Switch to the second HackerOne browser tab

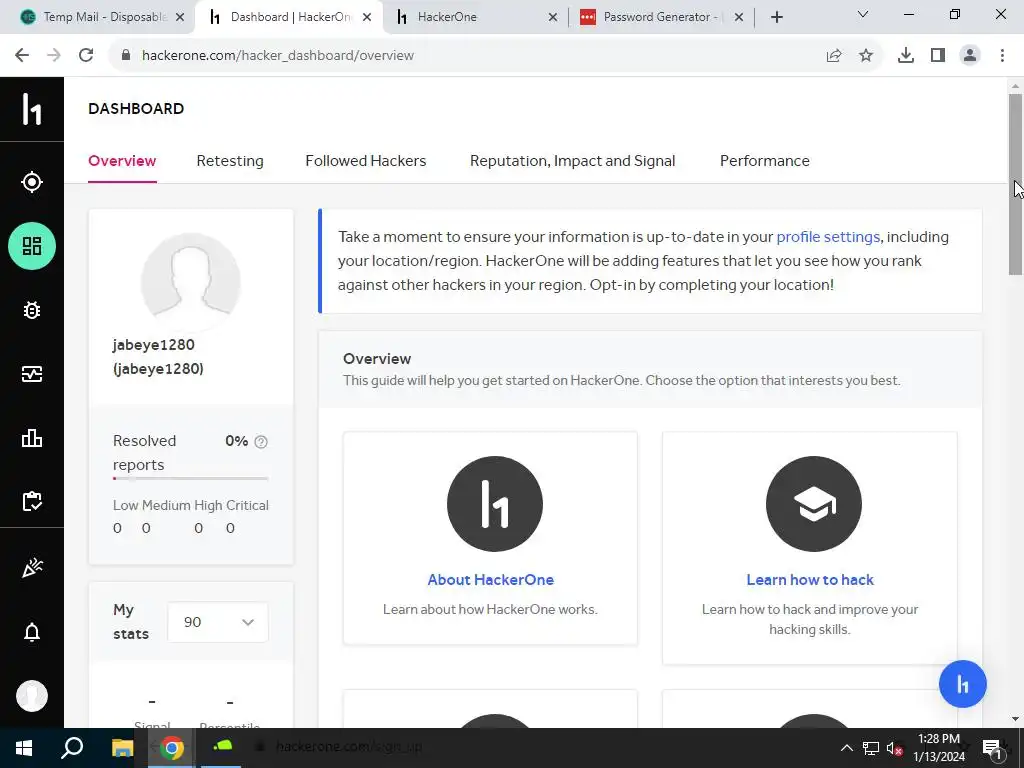point(477,17)
